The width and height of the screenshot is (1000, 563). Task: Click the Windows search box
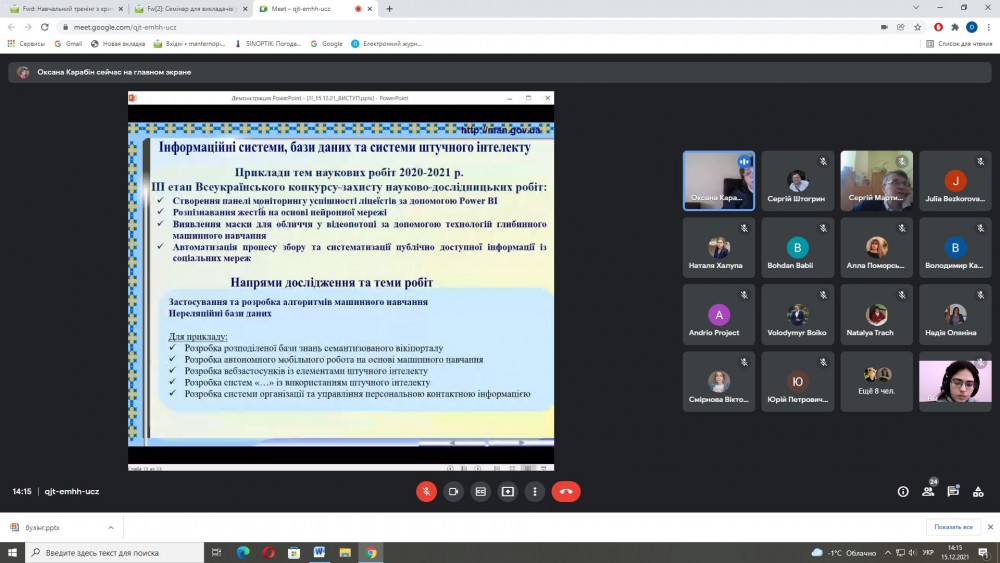coord(115,553)
